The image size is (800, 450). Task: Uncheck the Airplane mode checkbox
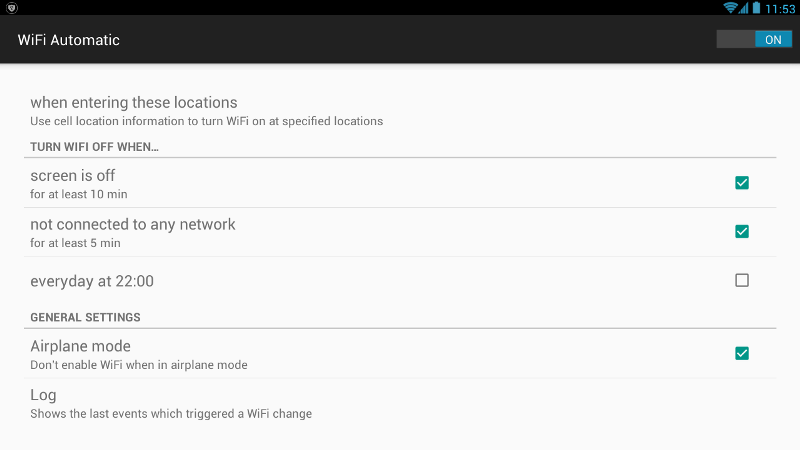[x=742, y=353]
